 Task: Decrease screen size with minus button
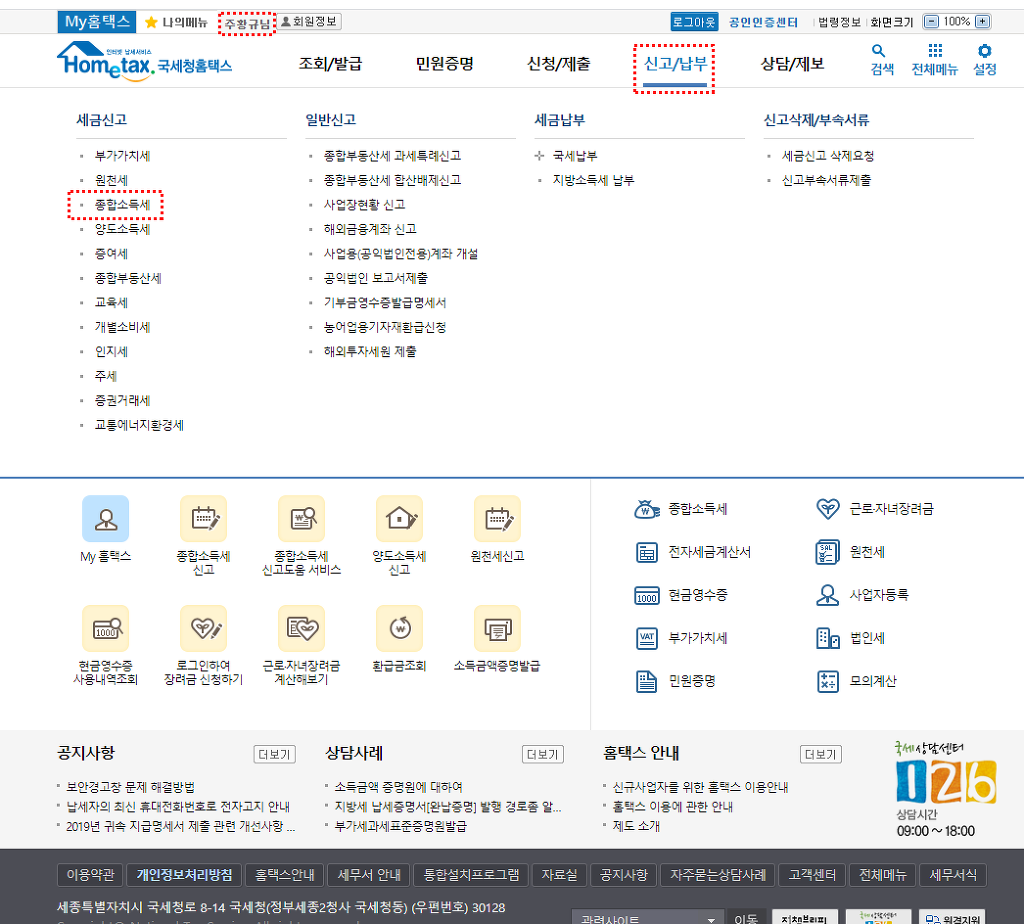931,22
